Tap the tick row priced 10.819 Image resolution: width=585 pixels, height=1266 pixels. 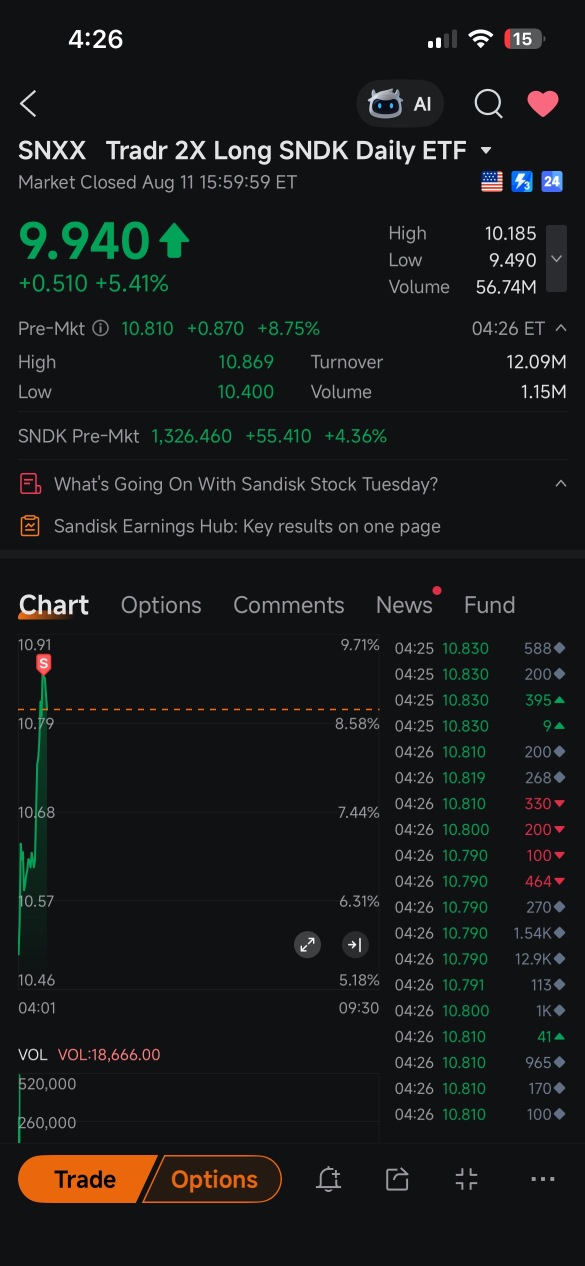pos(481,778)
